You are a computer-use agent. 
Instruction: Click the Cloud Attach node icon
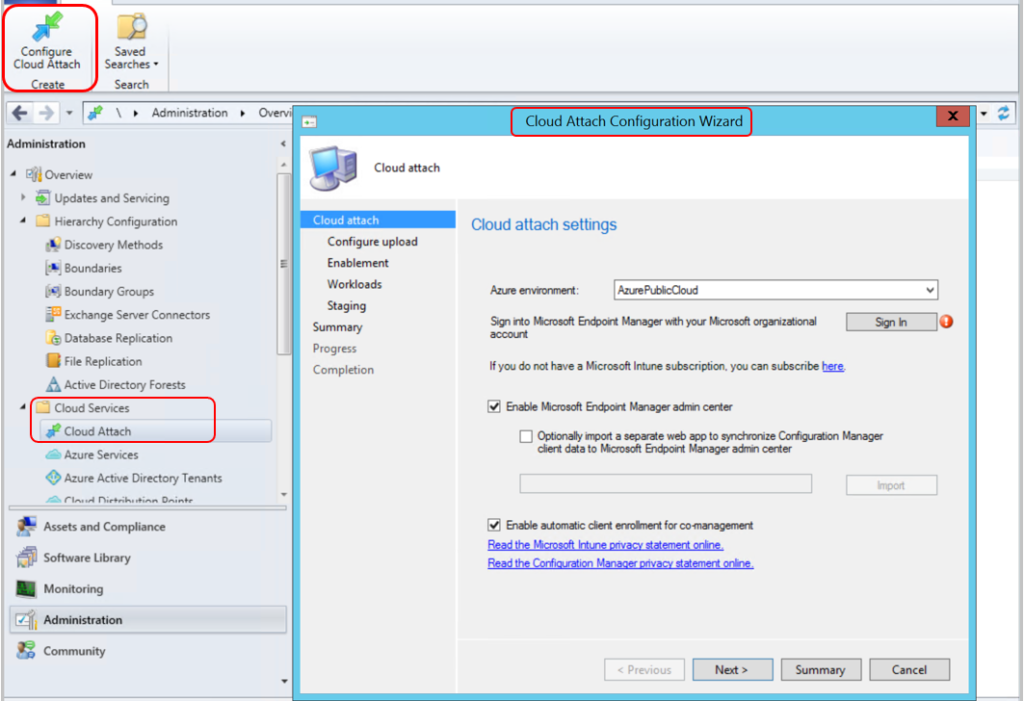pyautogui.click(x=53, y=431)
